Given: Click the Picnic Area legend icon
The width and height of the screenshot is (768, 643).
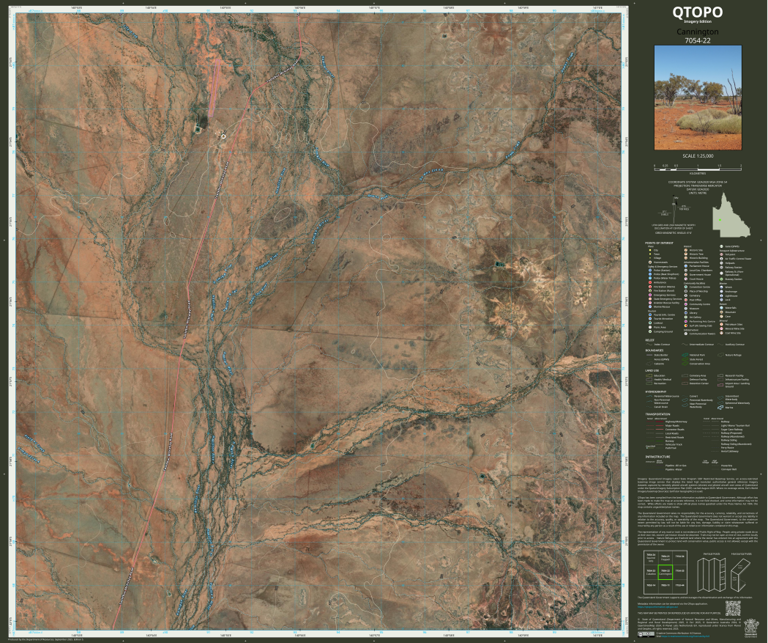Looking at the screenshot, I should click(x=650, y=327).
